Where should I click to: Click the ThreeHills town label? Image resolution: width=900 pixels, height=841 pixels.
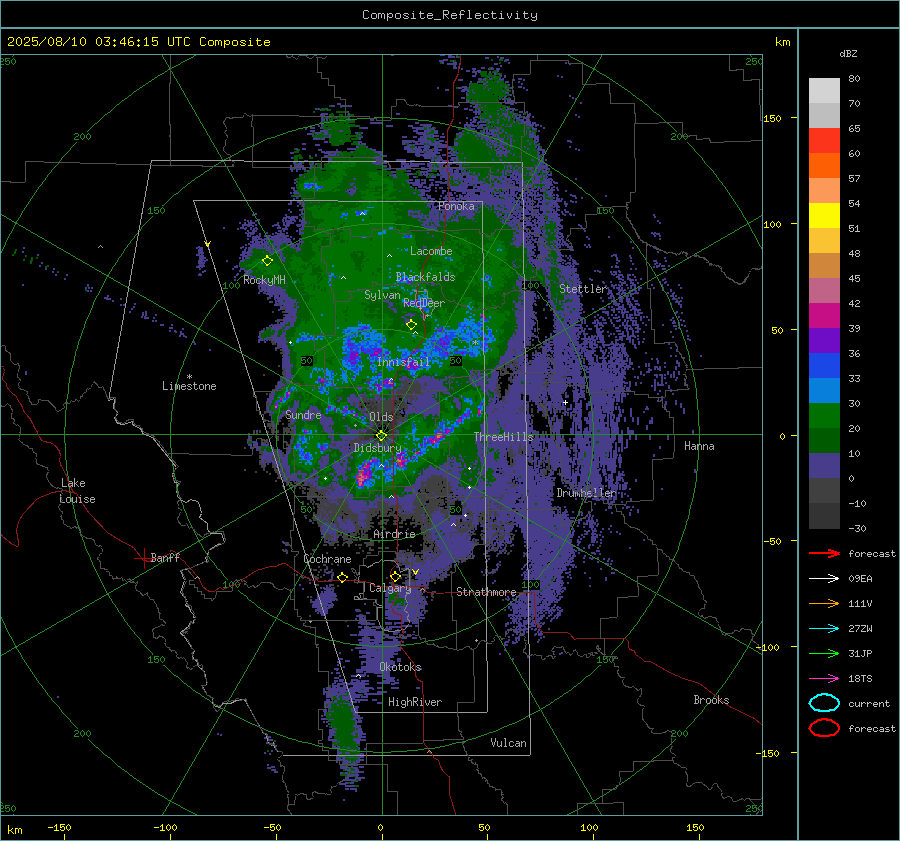[x=503, y=437]
